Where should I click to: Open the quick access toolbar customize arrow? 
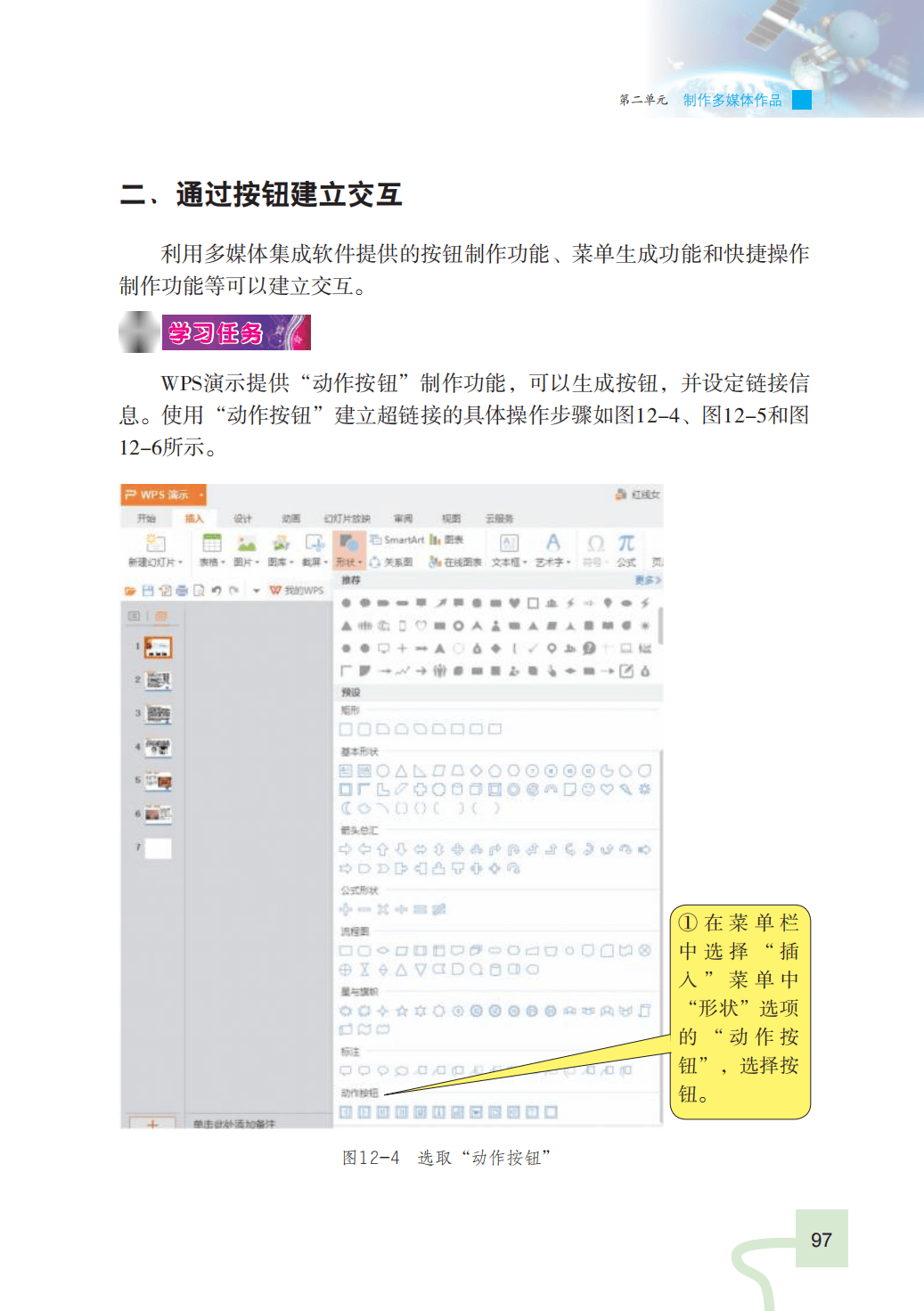point(256,590)
